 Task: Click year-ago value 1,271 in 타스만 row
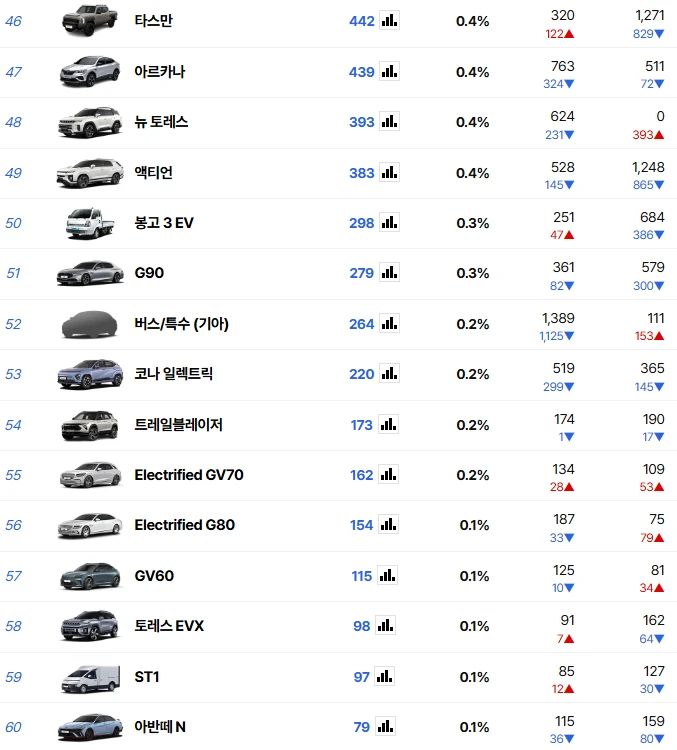[650, 15]
